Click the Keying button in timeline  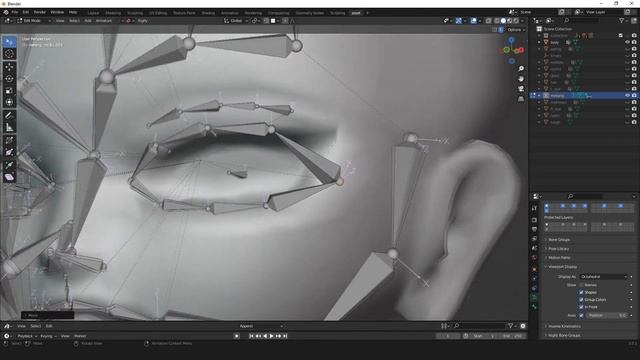(x=48, y=336)
